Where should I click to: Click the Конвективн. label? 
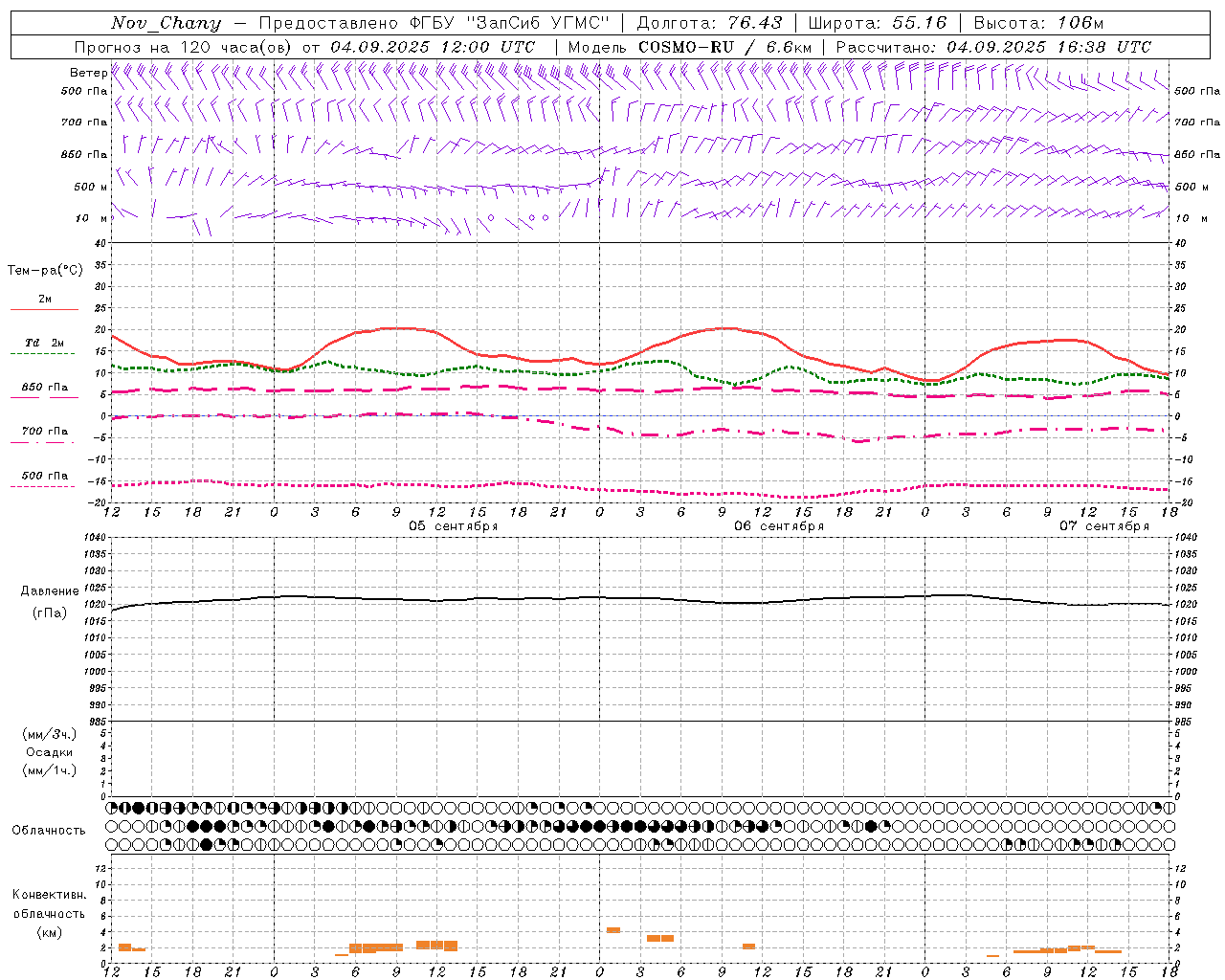[x=50, y=895]
